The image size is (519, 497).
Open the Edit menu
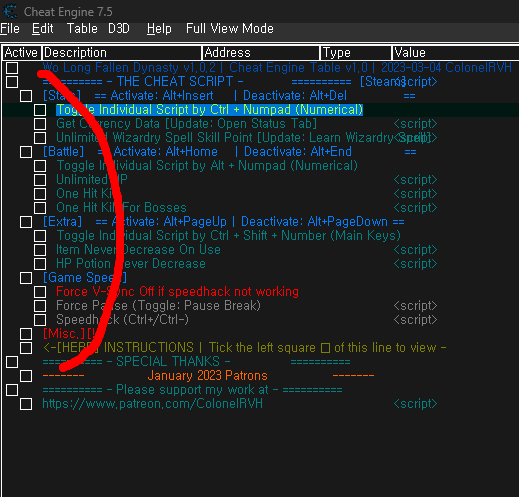(x=43, y=29)
